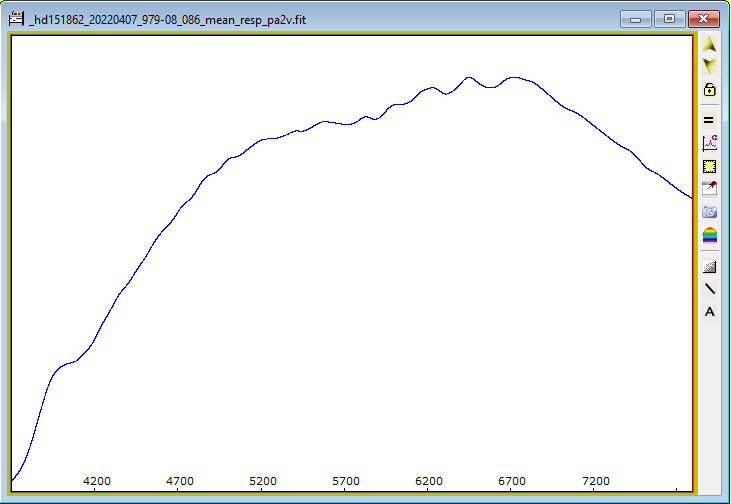731x504 pixels.
Task: Click the 4200 wavelength axis label
Action: pos(97,481)
